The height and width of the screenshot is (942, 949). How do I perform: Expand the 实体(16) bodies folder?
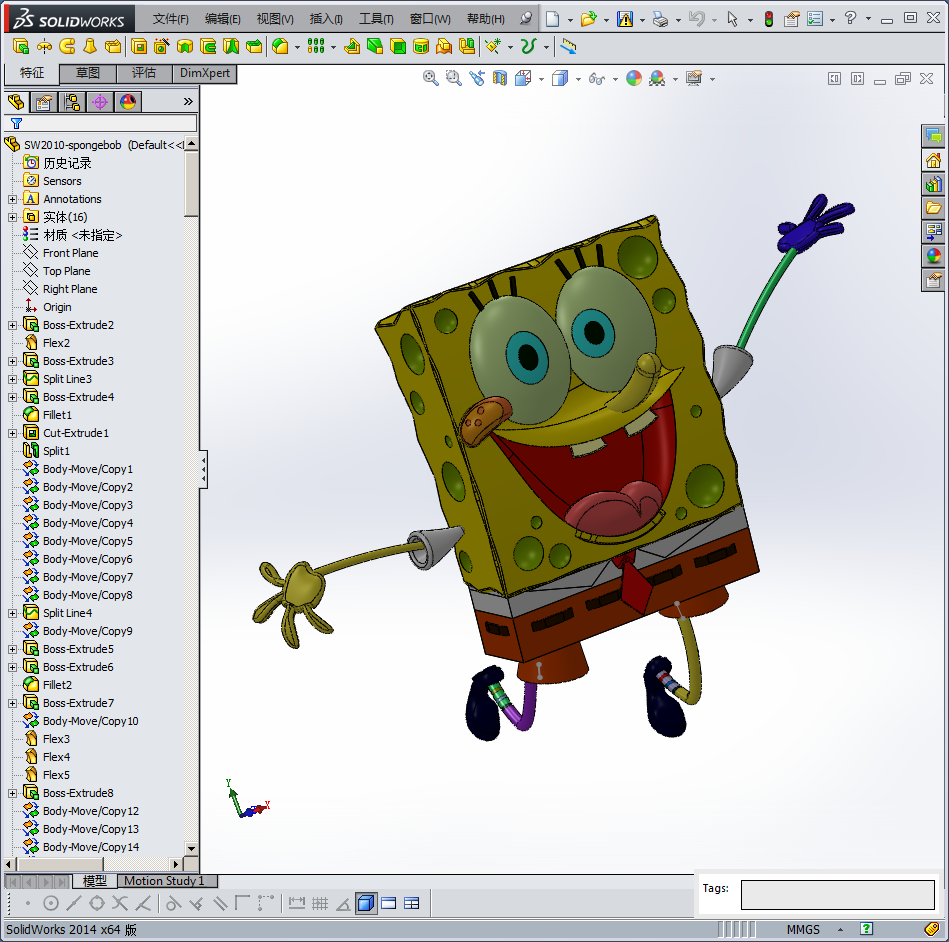coord(12,217)
